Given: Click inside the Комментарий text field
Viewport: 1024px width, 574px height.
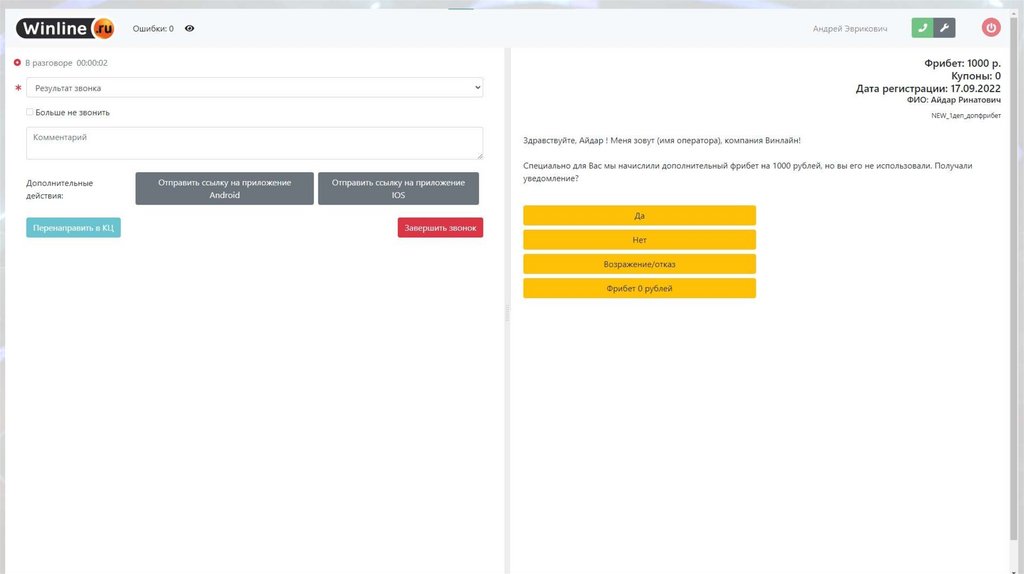Looking at the screenshot, I should pyautogui.click(x=254, y=143).
